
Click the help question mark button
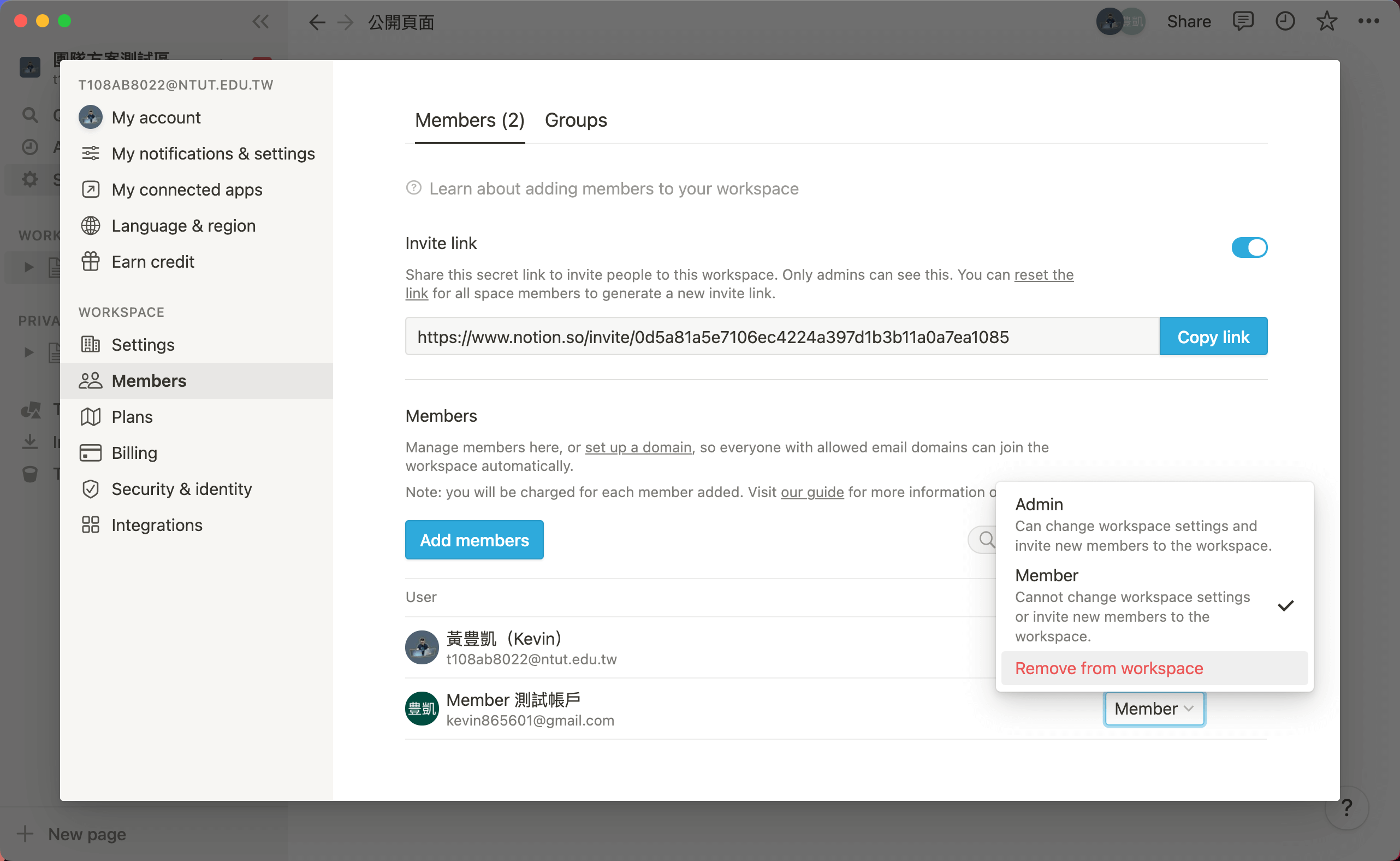click(x=1346, y=807)
